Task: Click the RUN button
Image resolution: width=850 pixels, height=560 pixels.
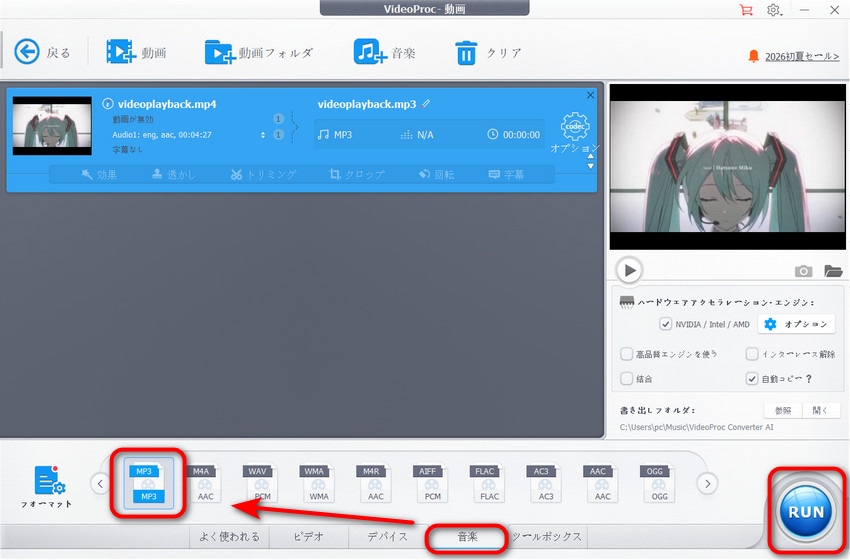Action: 806,512
